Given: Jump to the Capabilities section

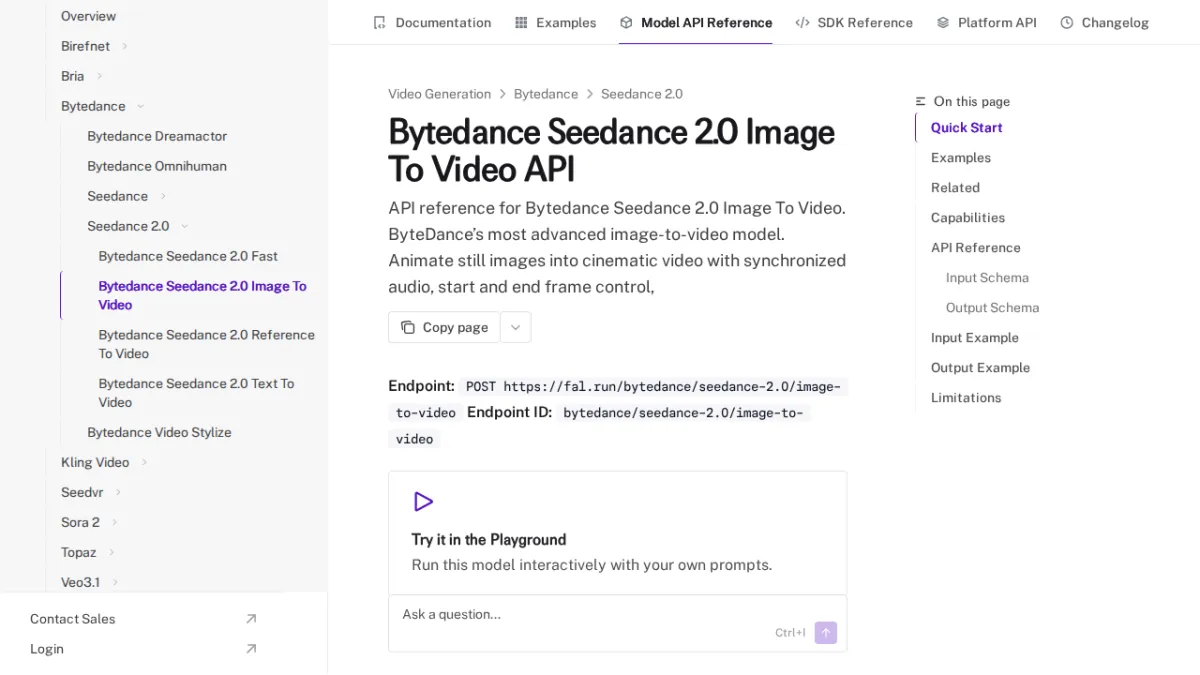Looking at the screenshot, I should (968, 217).
